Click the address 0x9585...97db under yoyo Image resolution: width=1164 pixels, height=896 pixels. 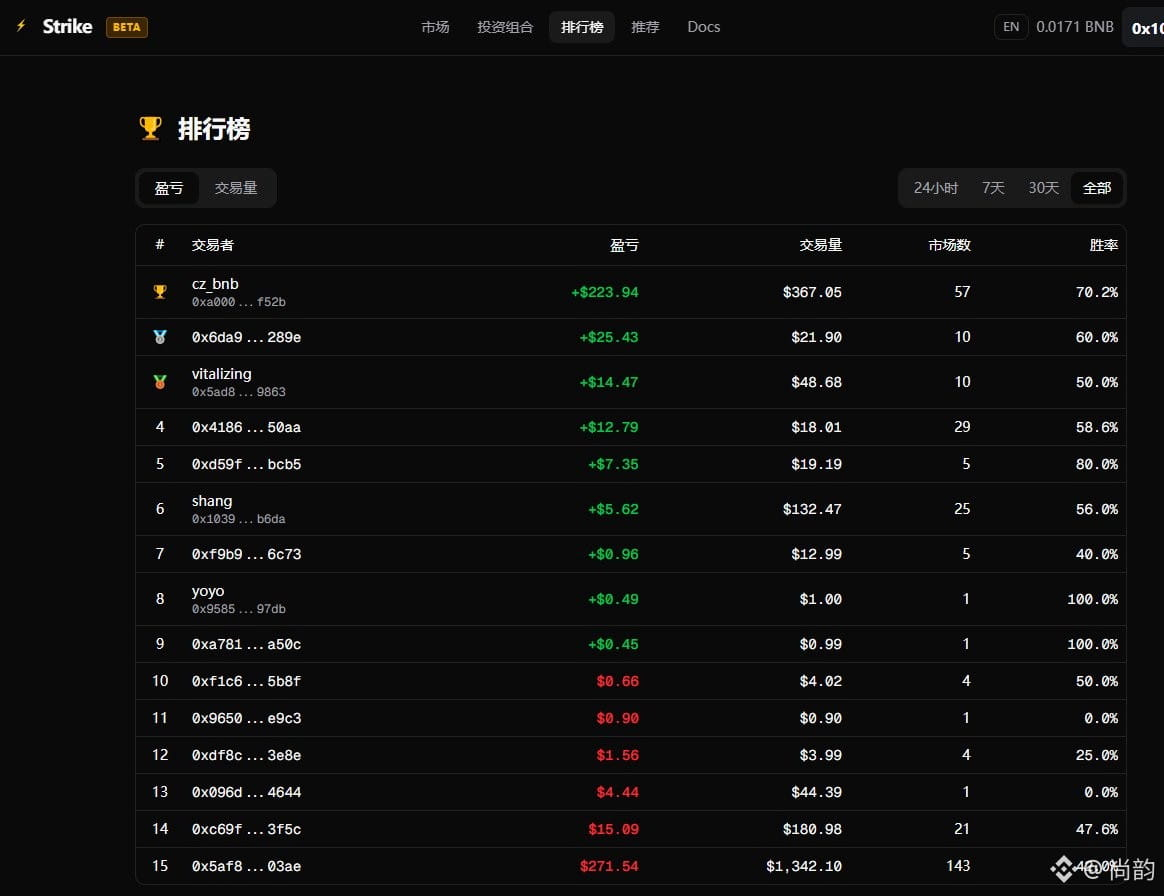point(238,609)
